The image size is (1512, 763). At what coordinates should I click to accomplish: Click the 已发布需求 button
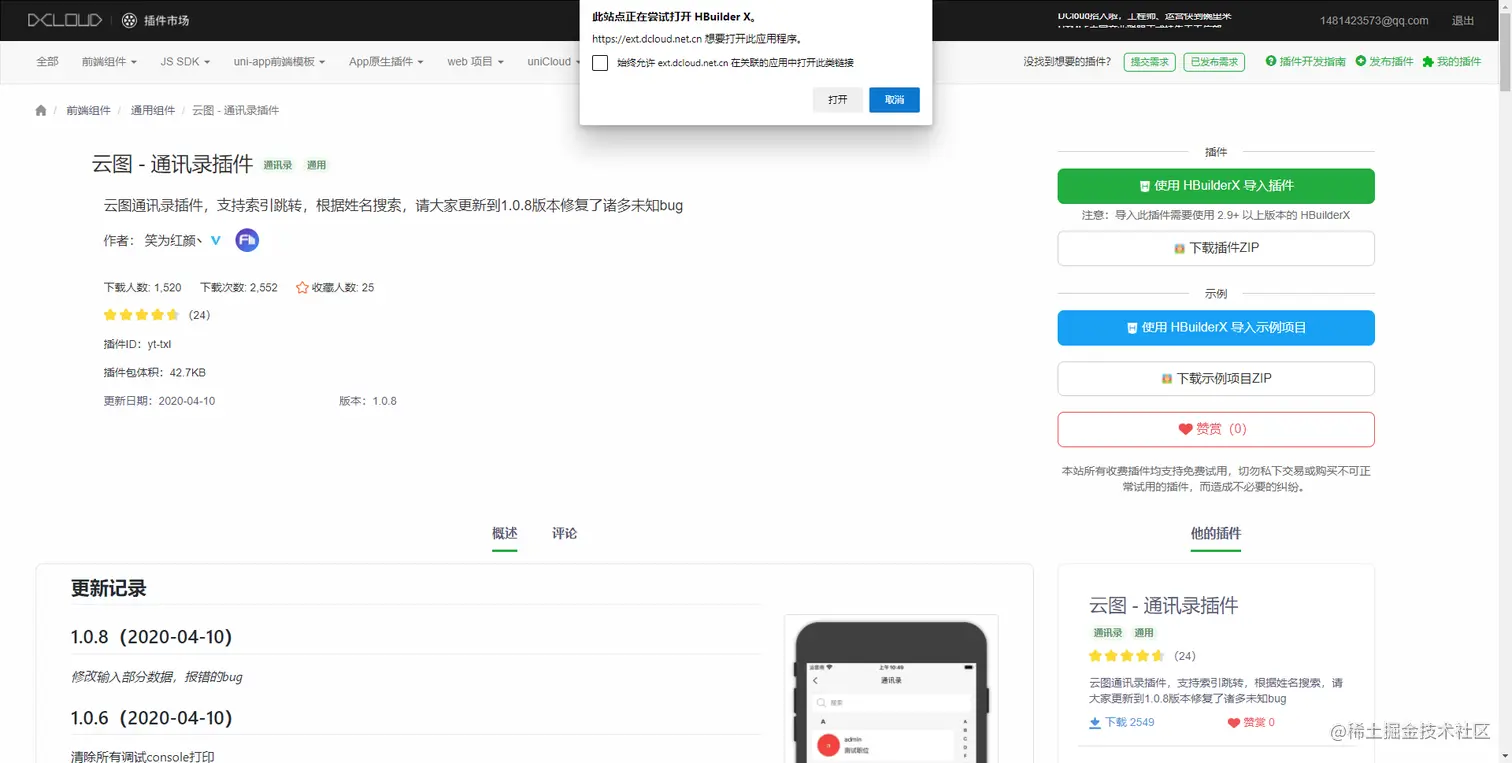[1214, 62]
